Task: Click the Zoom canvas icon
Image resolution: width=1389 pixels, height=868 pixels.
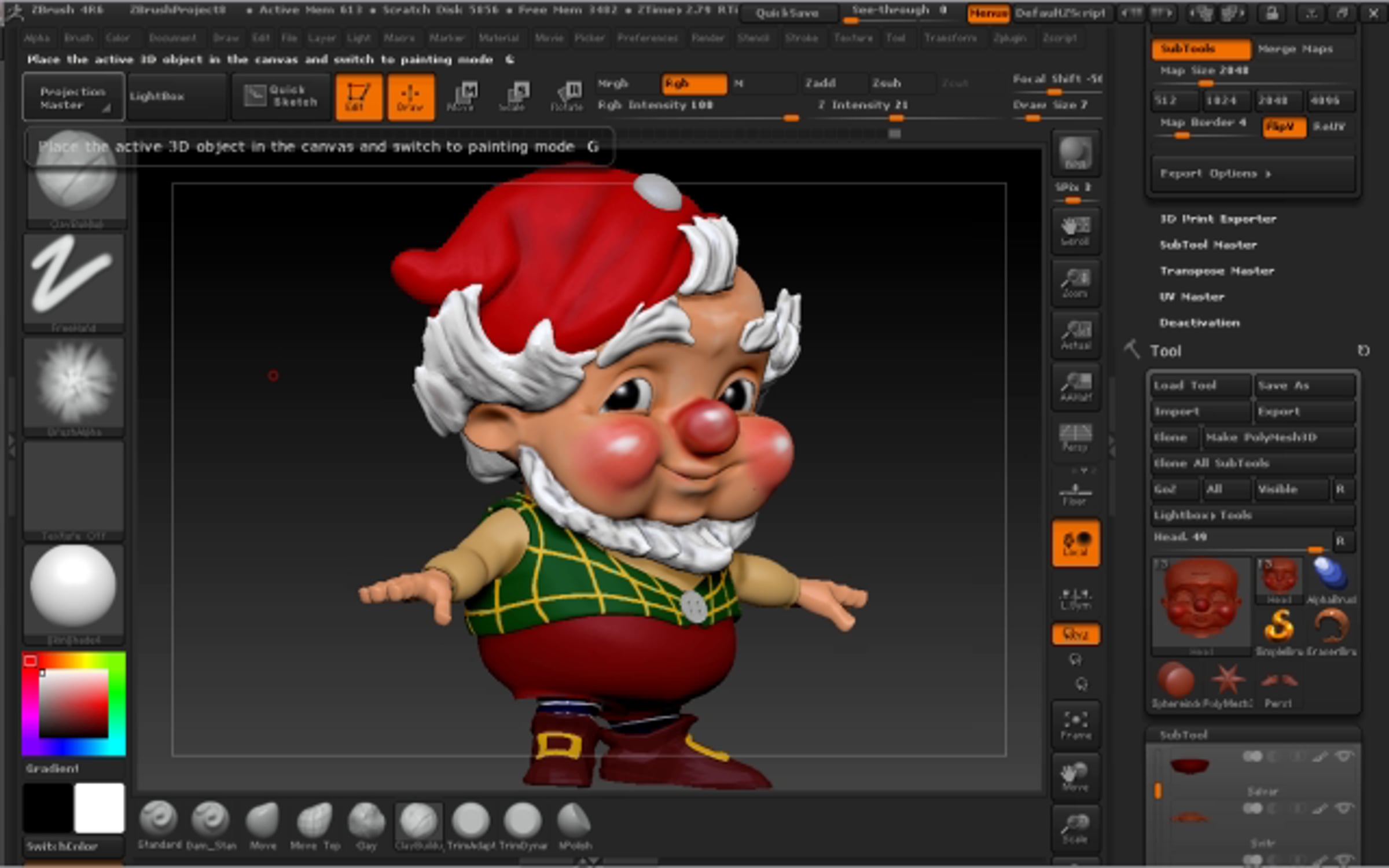Action: click(1075, 284)
